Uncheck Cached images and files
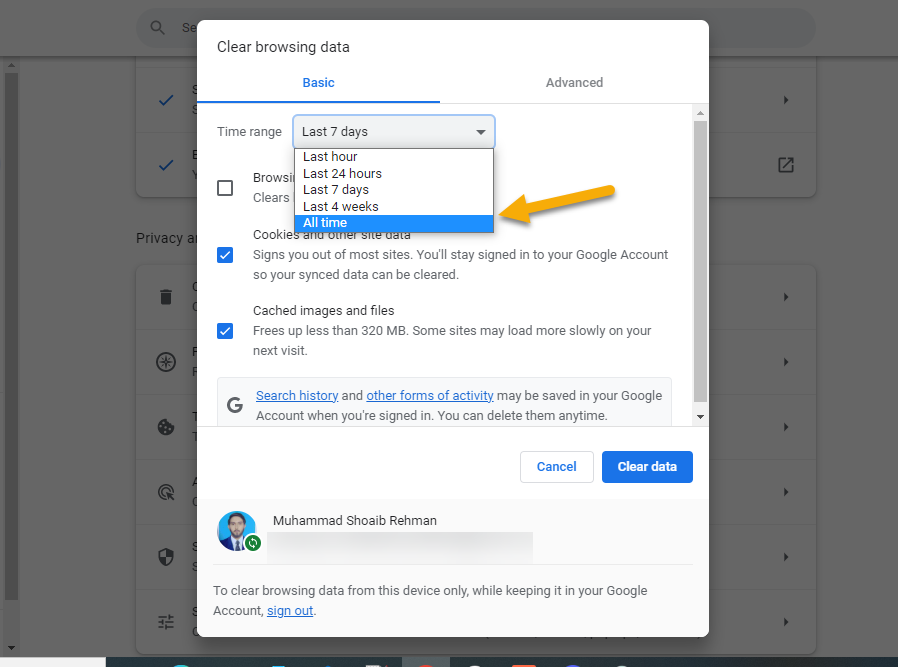This screenshot has height=667, width=898. 225,331
